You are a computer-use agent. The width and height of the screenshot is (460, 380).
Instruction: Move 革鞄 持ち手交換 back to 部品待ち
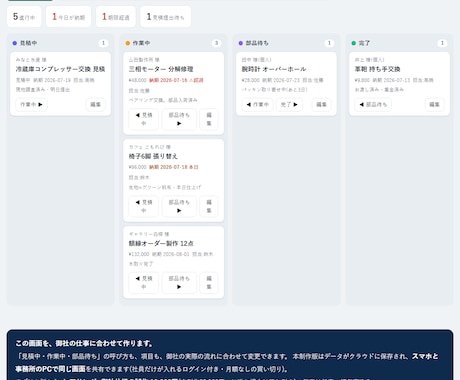click(x=373, y=104)
